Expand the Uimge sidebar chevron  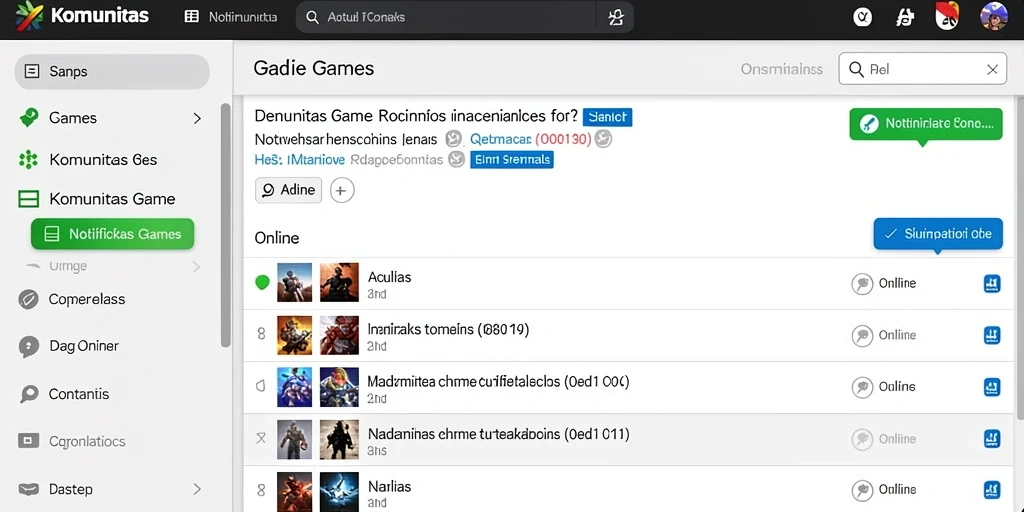tap(197, 266)
